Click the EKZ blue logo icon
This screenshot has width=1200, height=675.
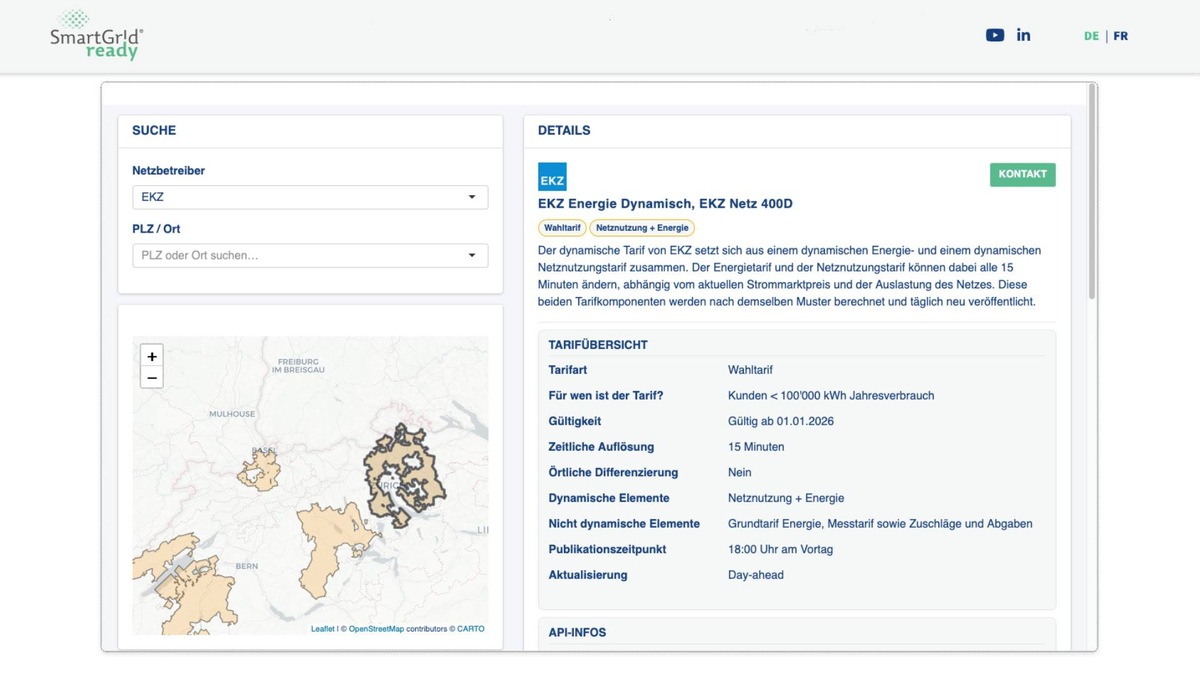point(552,177)
